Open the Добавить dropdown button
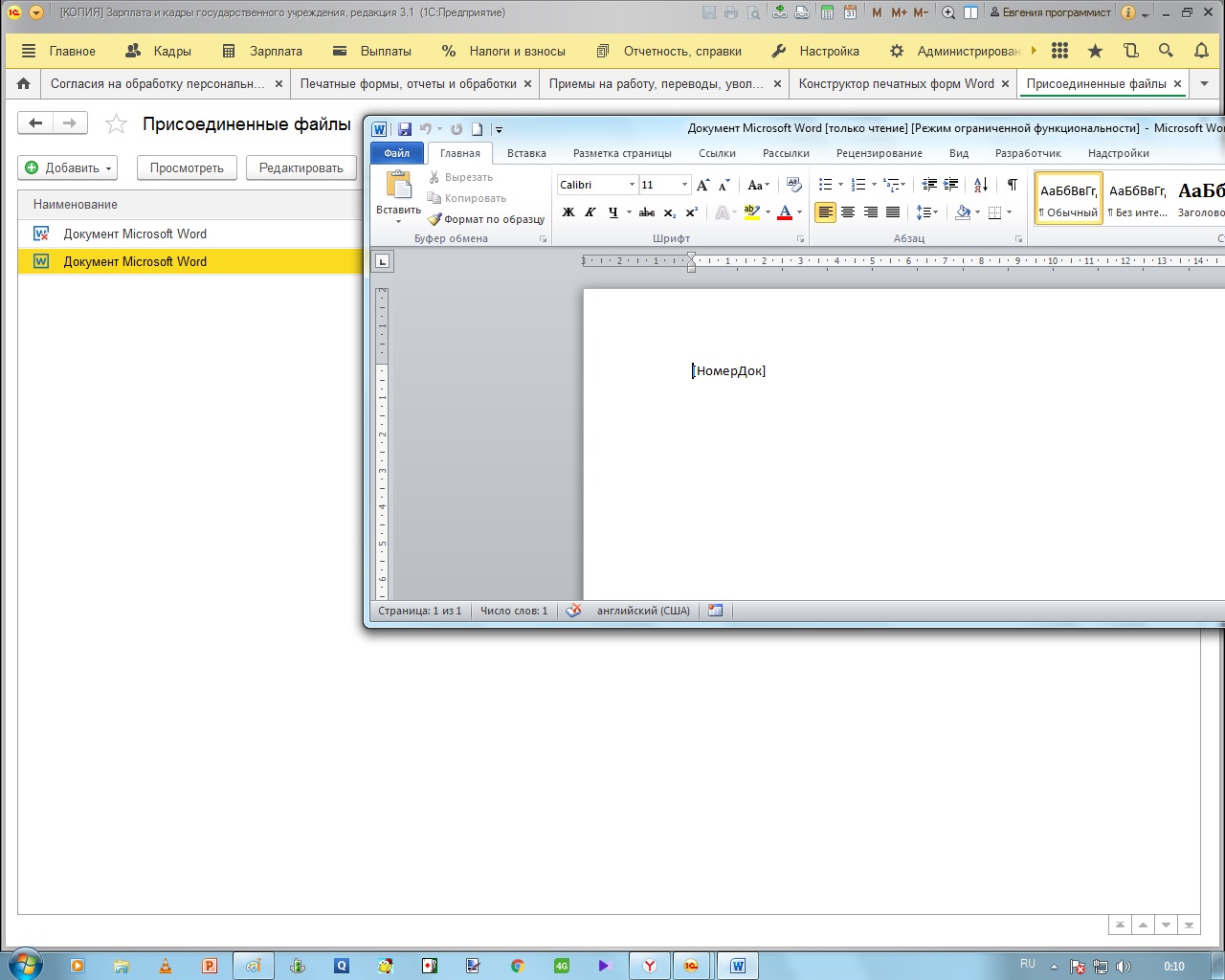Viewport: 1225px width, 980px height. coord(68,167)
